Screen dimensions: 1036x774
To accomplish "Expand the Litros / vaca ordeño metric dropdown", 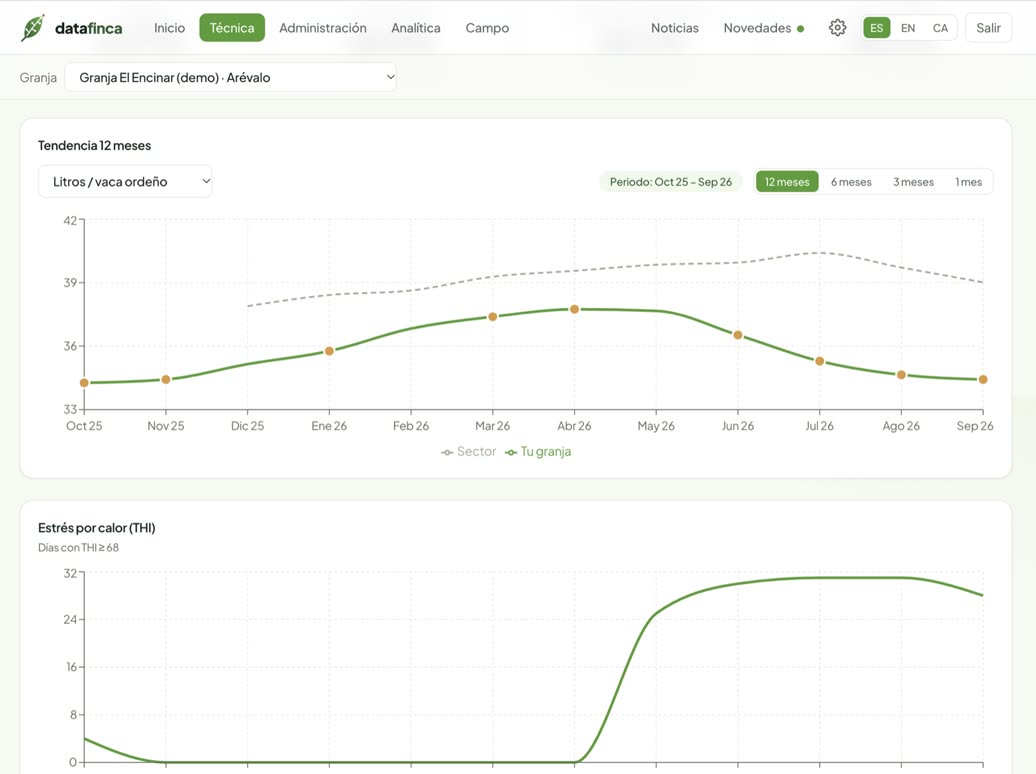I will [x=125, y=181].
